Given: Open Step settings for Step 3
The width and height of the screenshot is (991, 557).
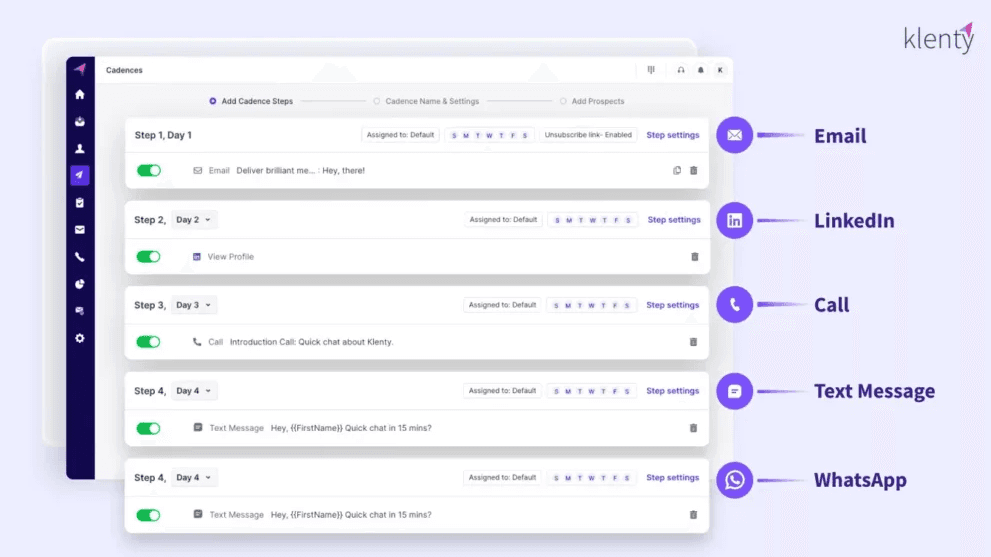Looking at the screenshot, I should (672, 305).
